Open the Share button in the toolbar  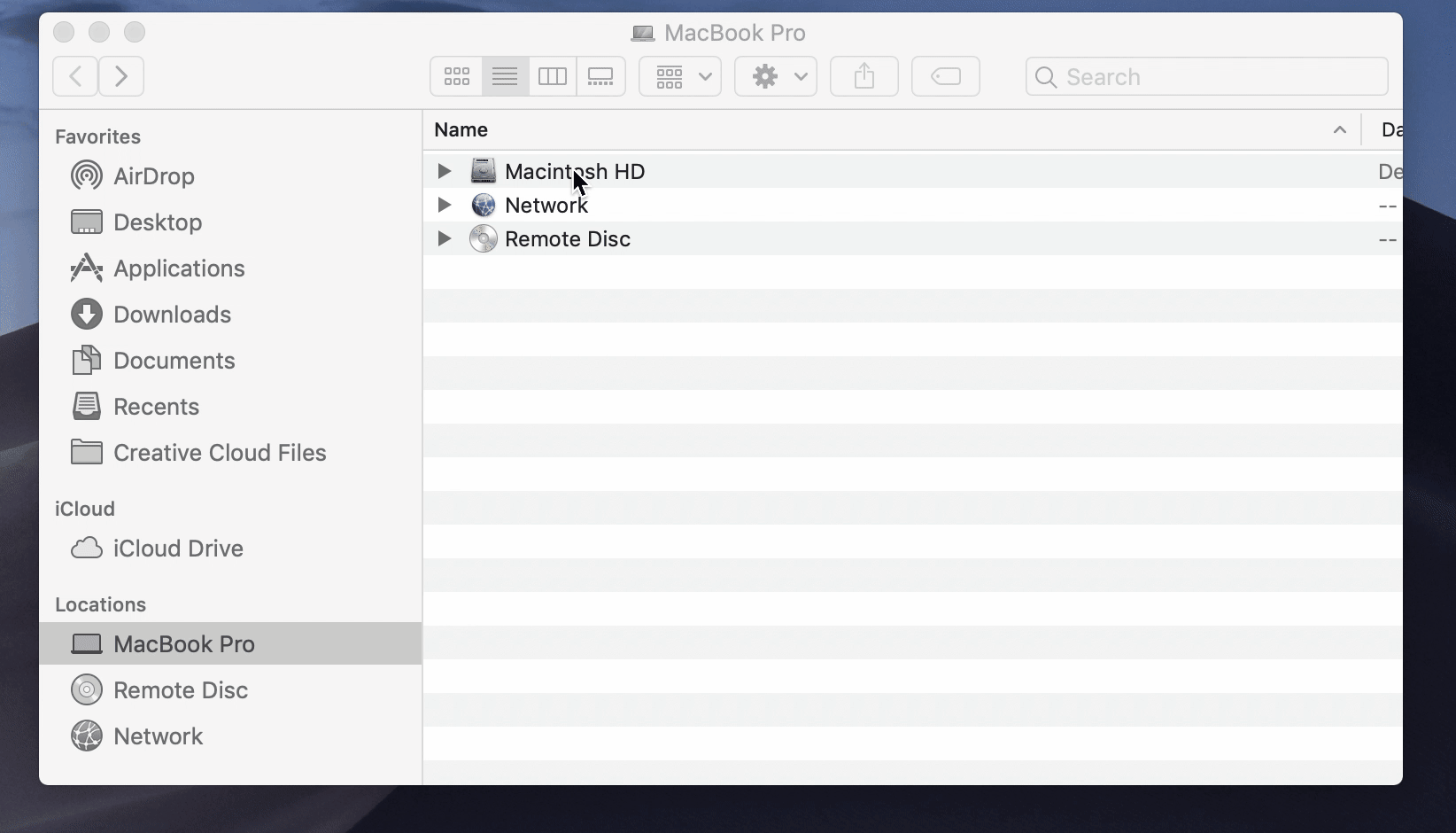point(864,76)
